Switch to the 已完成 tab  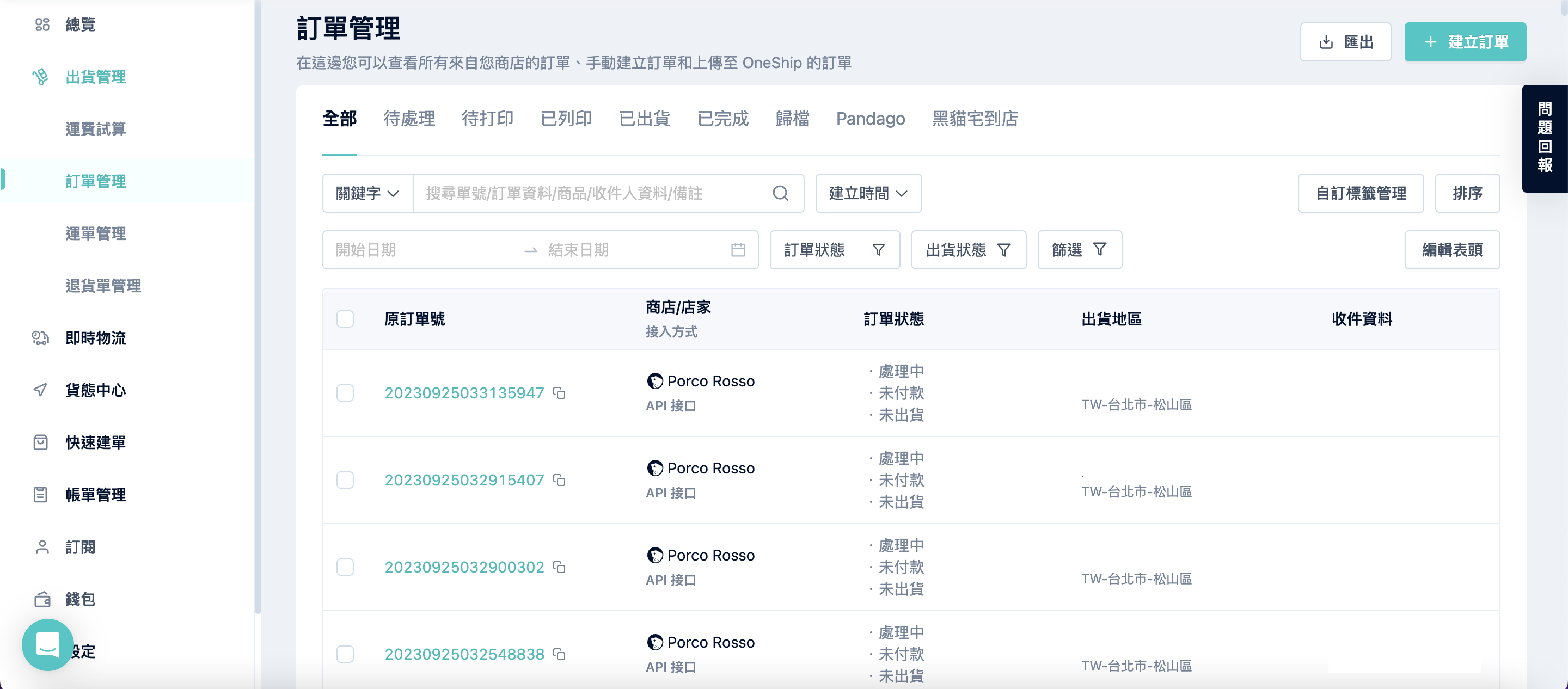(723, 119)
